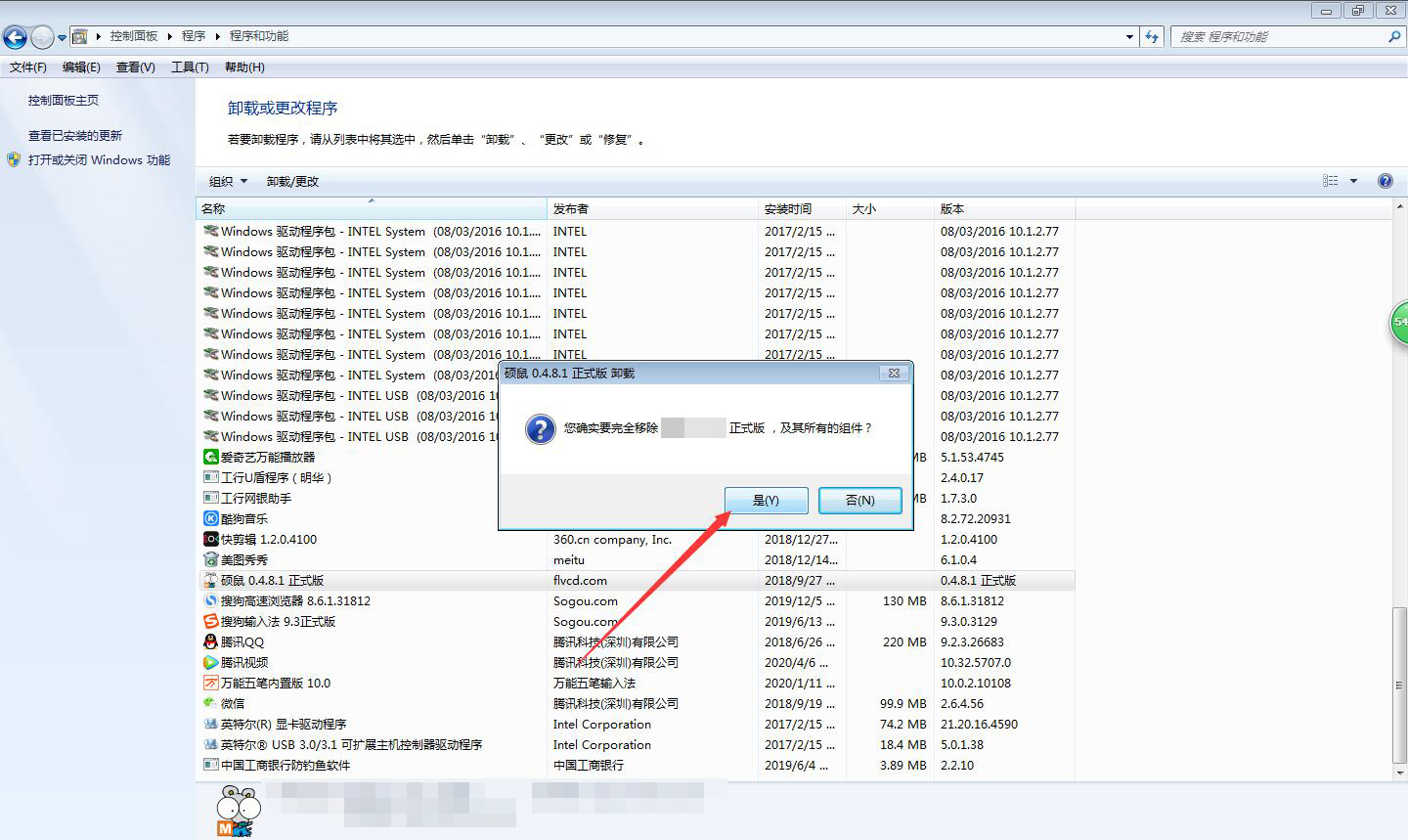Screen dimensions: 1408x840
Task: Open the 帮助(H) menu
Action: 244,67
